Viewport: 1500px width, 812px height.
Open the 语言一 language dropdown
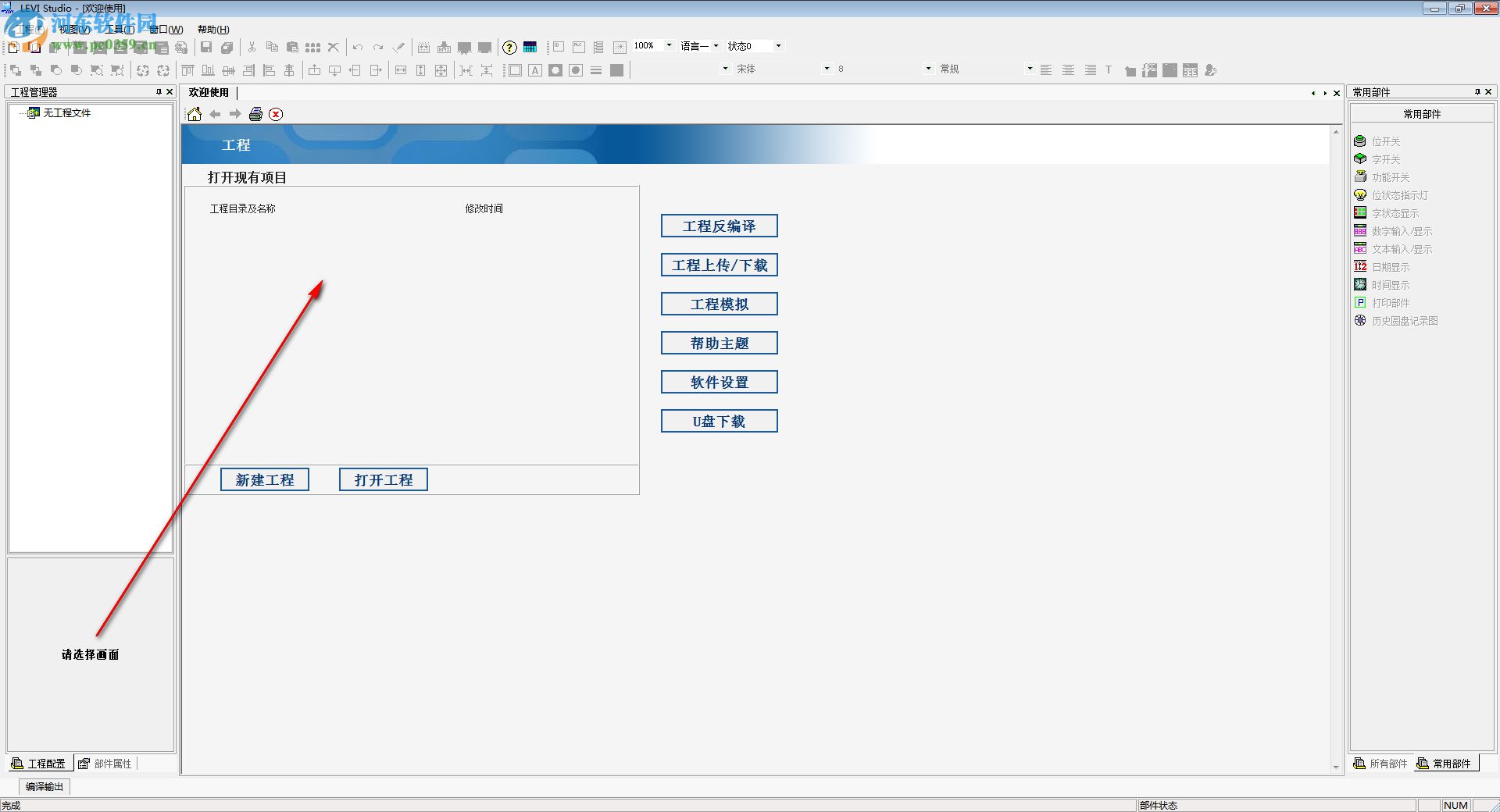[x=716, y=46]
